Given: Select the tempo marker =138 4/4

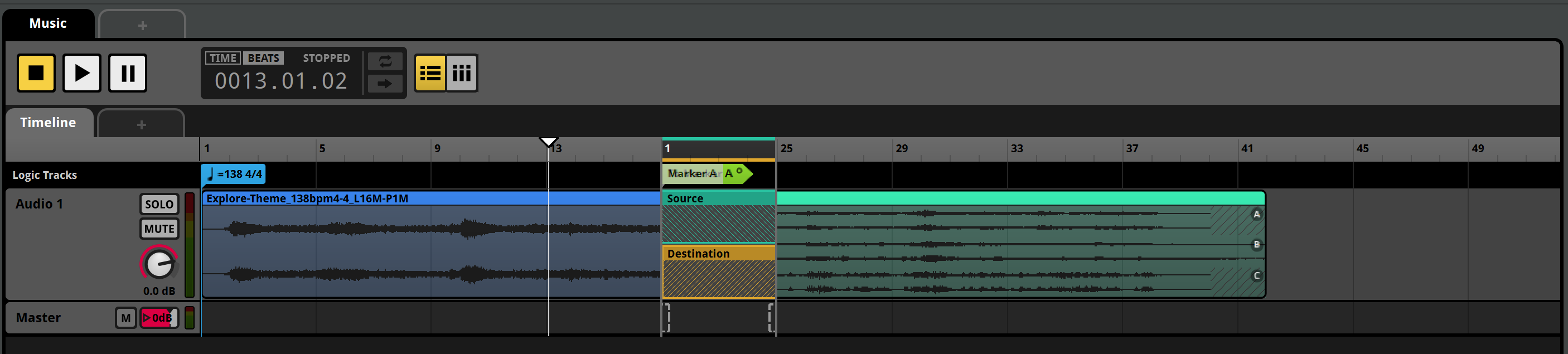Looking at the screenshot, I should click(234, 174).
